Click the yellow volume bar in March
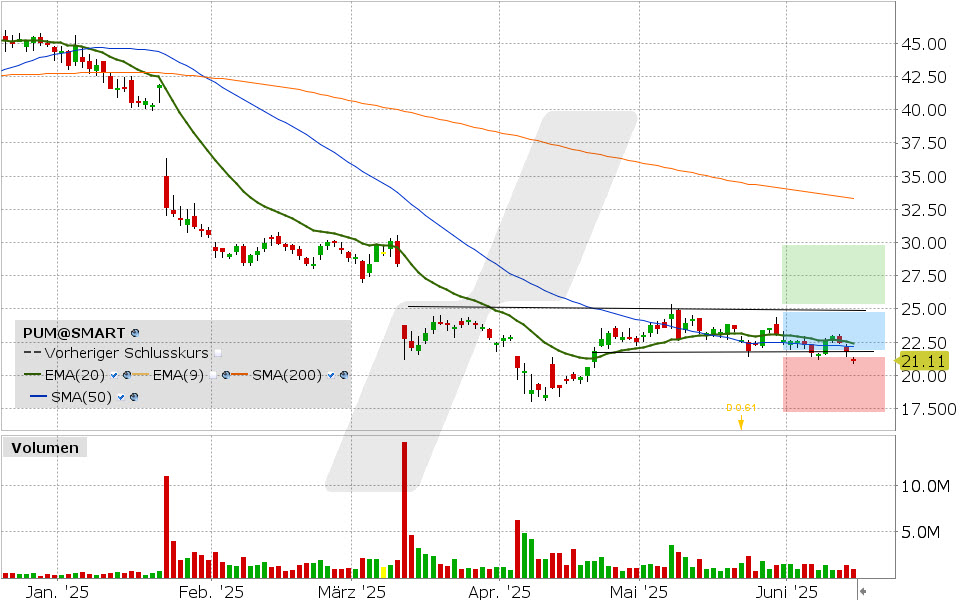The image size is (960, 600). pyautogui.click(x=384, y=572)
